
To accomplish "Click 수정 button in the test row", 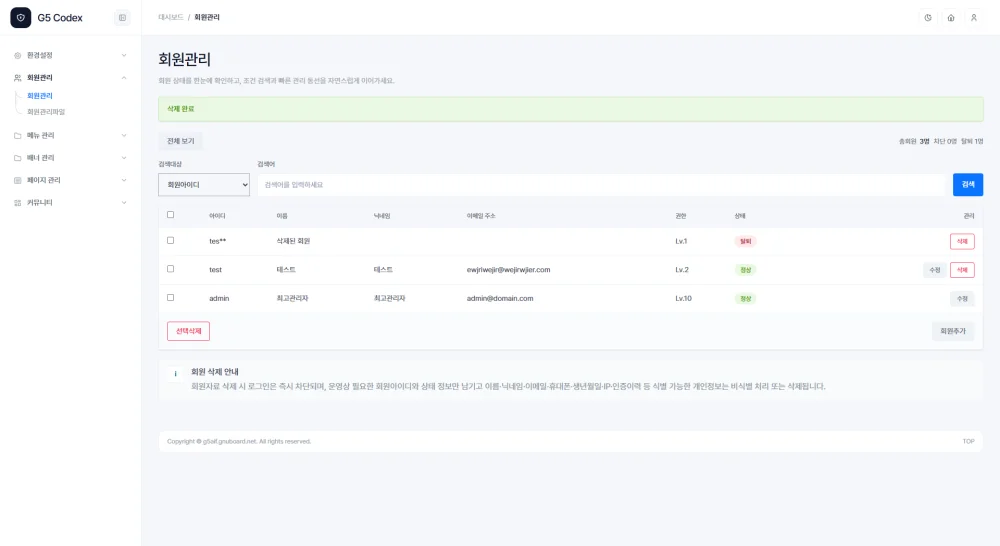I will pos(934,270).
